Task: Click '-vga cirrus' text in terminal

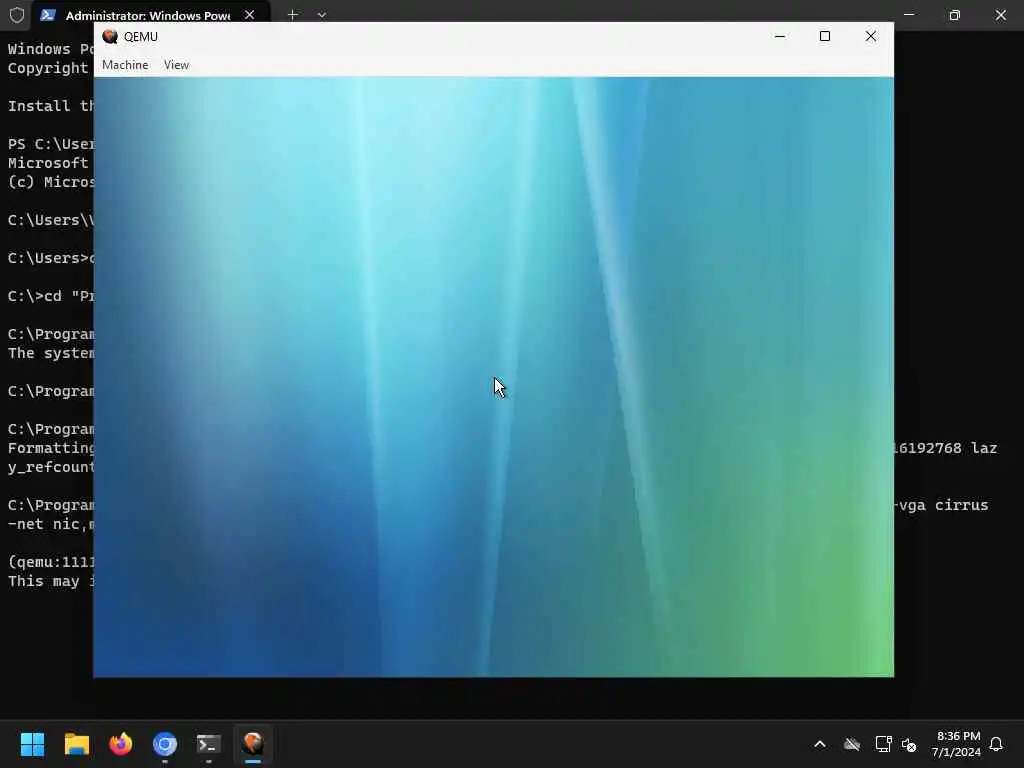Action: tap(941, 505)
